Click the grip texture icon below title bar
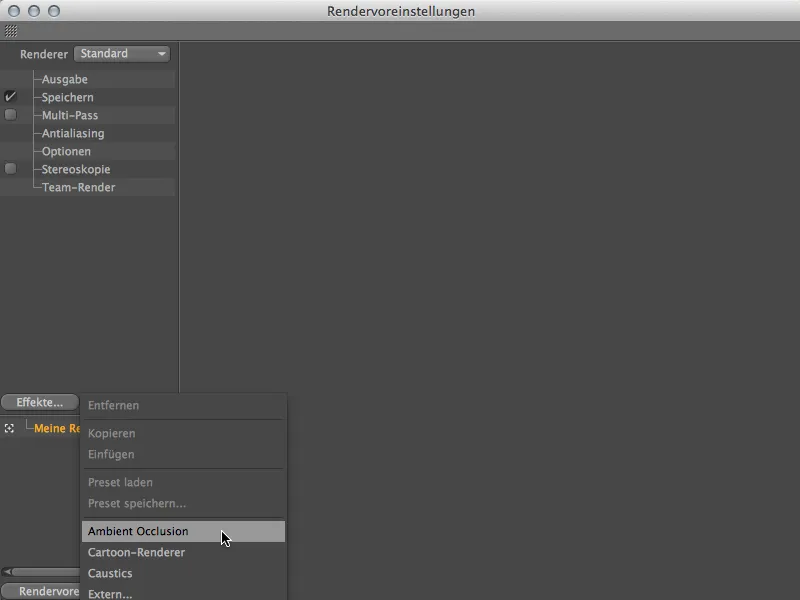800x600 pixels. pyautogui.click(x=11, y=31)
